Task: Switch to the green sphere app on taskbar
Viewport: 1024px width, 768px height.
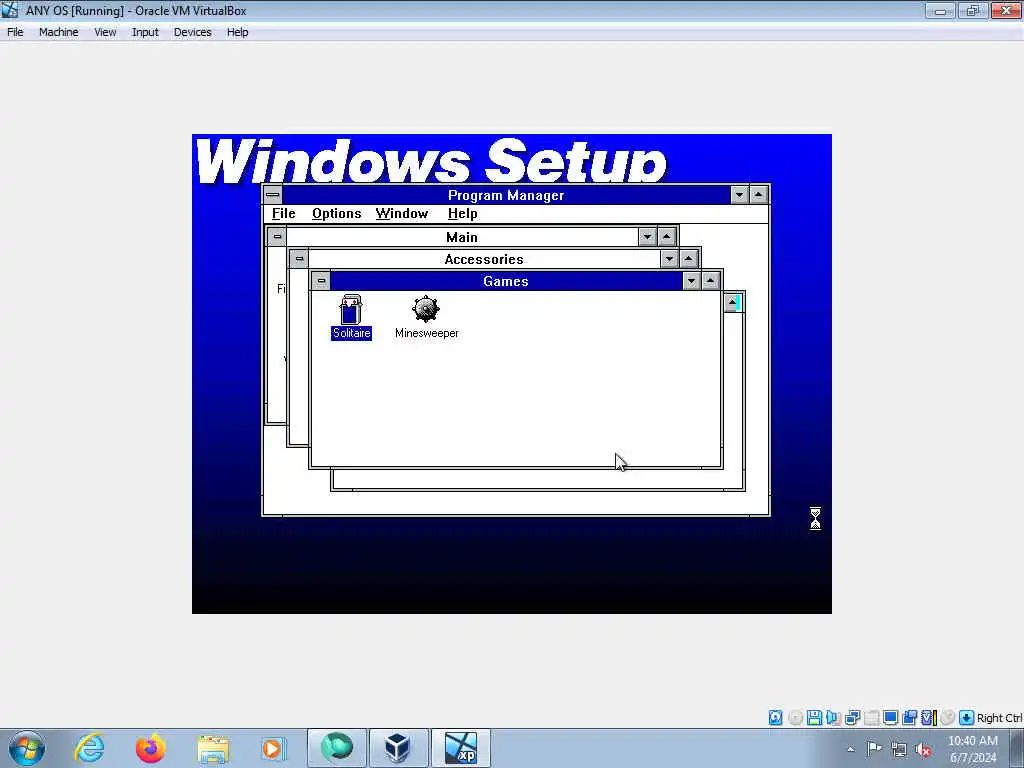Action: point(337,748)
